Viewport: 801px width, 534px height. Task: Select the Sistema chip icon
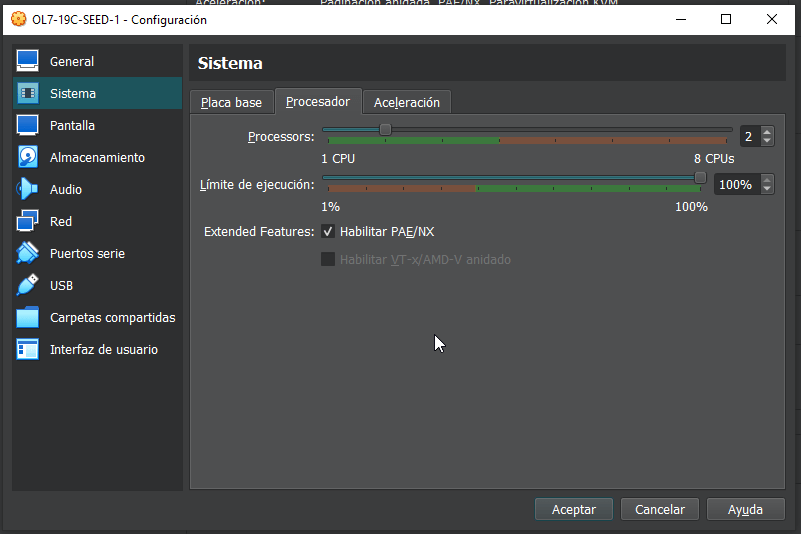(28, 93)
